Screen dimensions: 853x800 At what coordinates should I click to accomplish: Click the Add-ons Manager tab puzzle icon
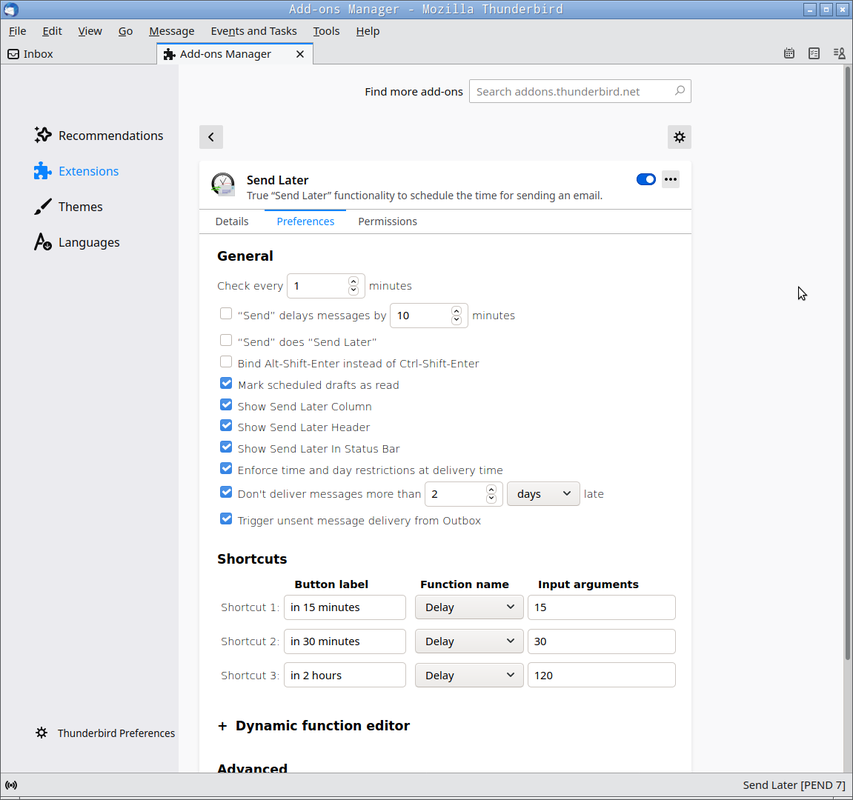point(170,54)
